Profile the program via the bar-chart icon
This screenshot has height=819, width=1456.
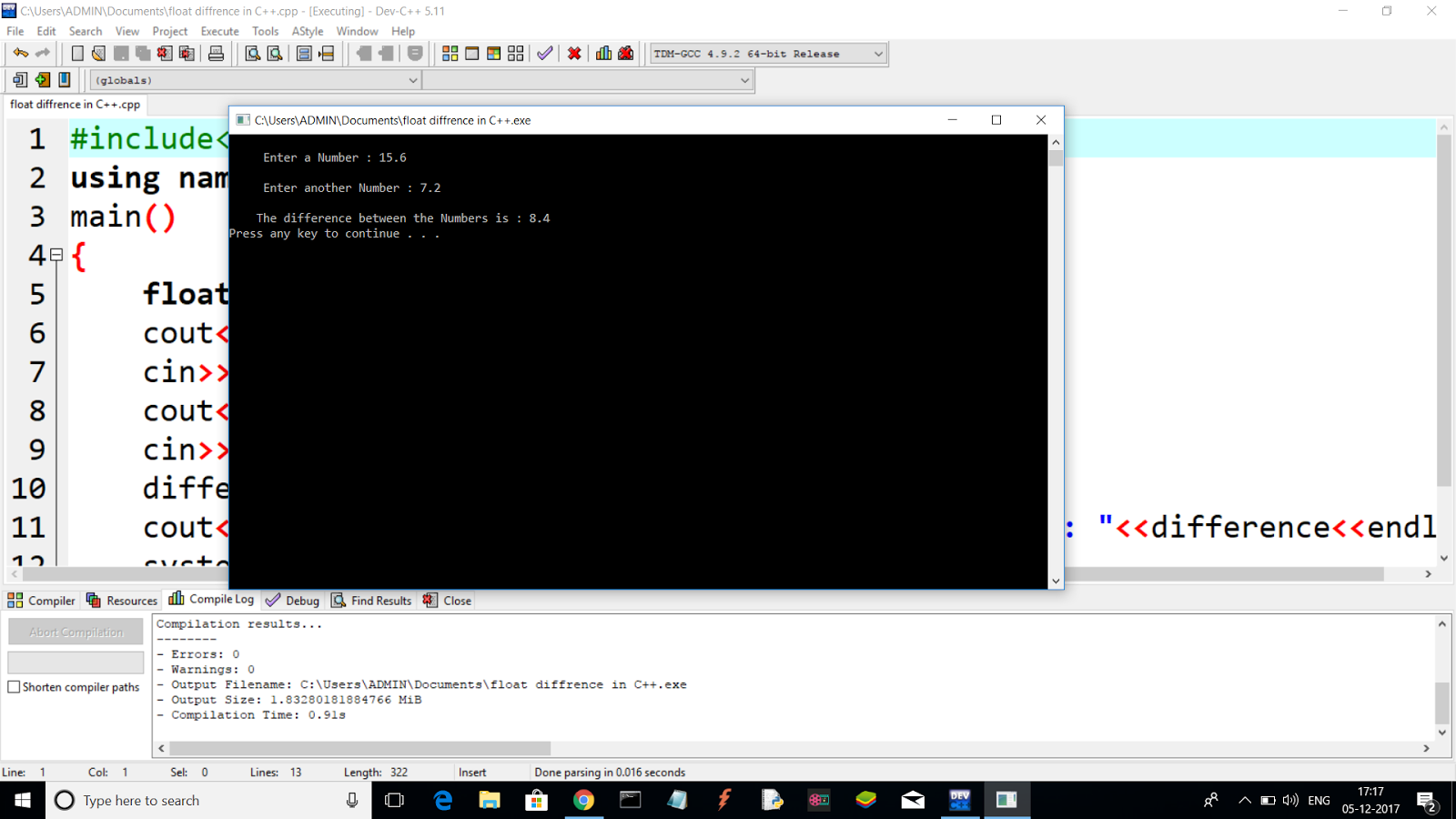click(x=602, y=53)
